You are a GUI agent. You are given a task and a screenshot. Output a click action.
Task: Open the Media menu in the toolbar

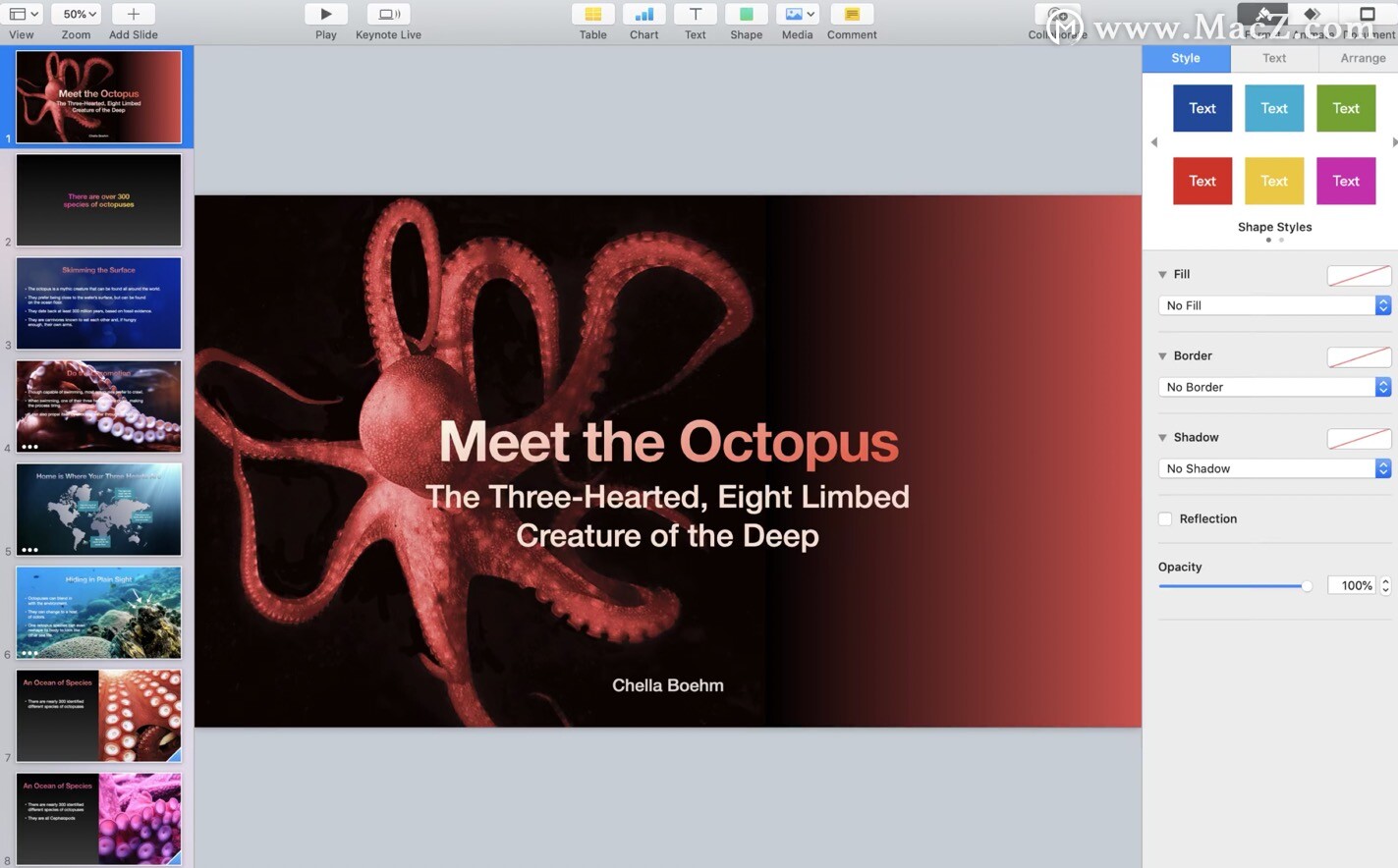point(797,15)
